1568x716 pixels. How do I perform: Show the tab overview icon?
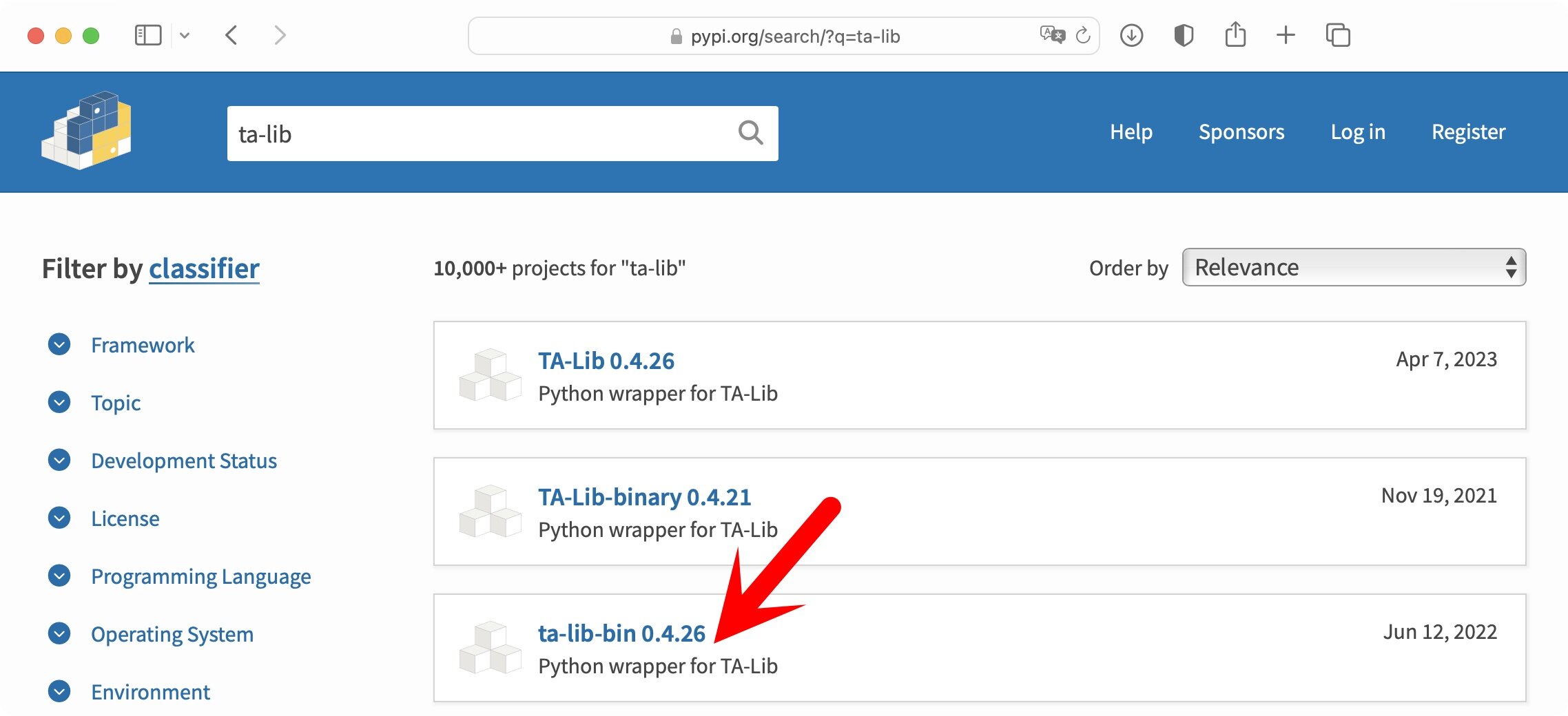point(1337,35)
